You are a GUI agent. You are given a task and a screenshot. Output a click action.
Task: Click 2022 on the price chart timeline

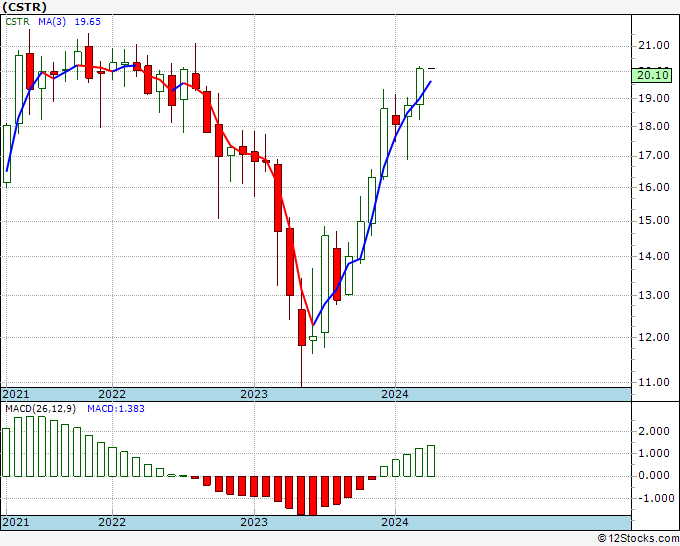coord(112,394)
